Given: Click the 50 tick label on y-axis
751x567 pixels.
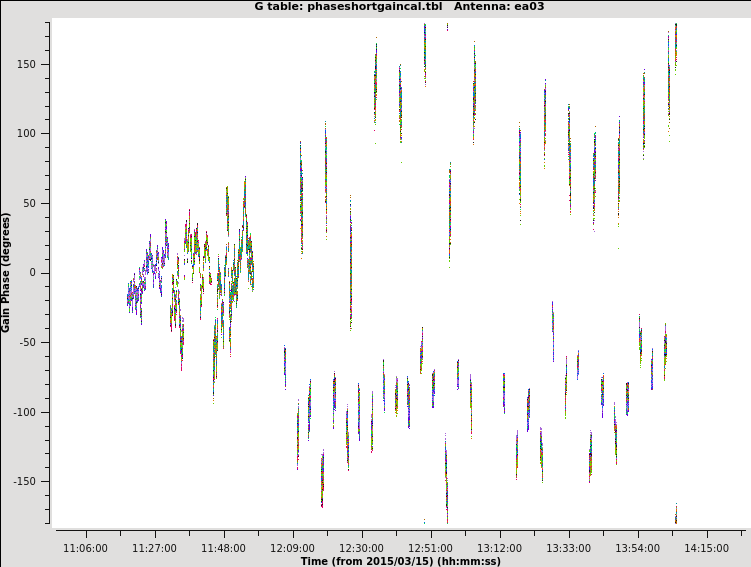Looking at the screenshot, I should [x=39, y=203].
